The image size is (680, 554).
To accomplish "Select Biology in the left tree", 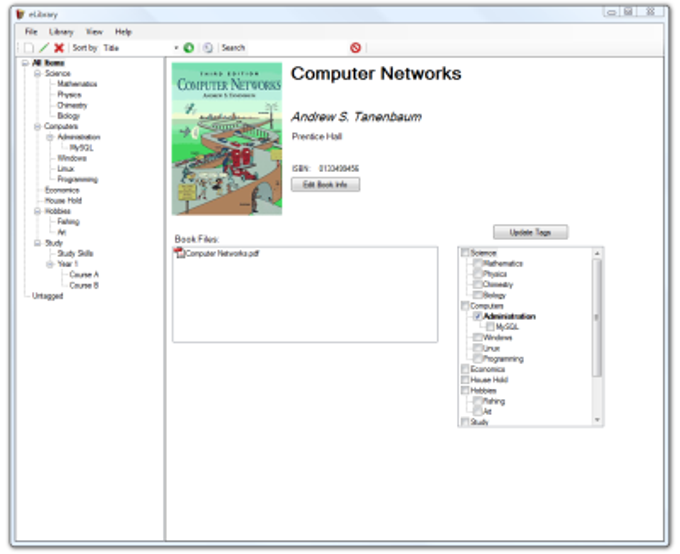I will click(69, 116).
